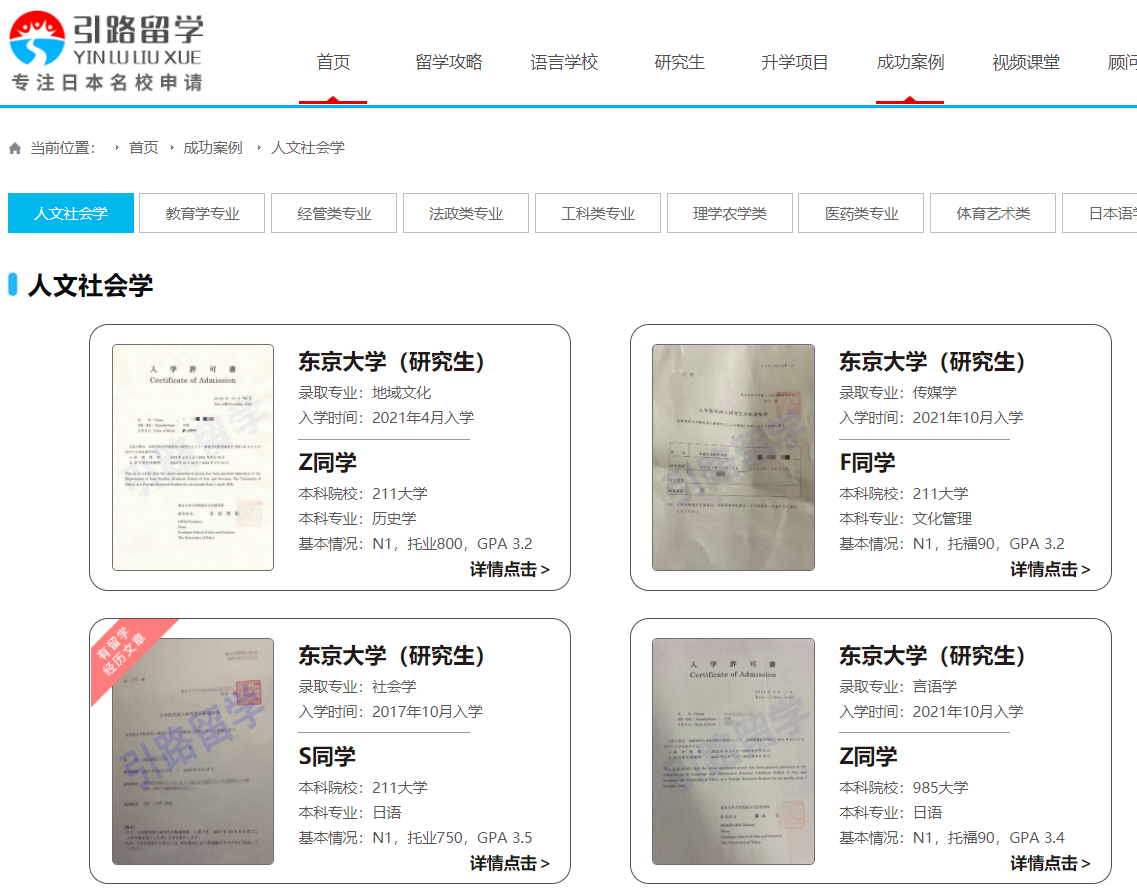This screenshot has width=1137, height=895.
Task: Open the 首页 navigation menu item
Action: [334, 62]
